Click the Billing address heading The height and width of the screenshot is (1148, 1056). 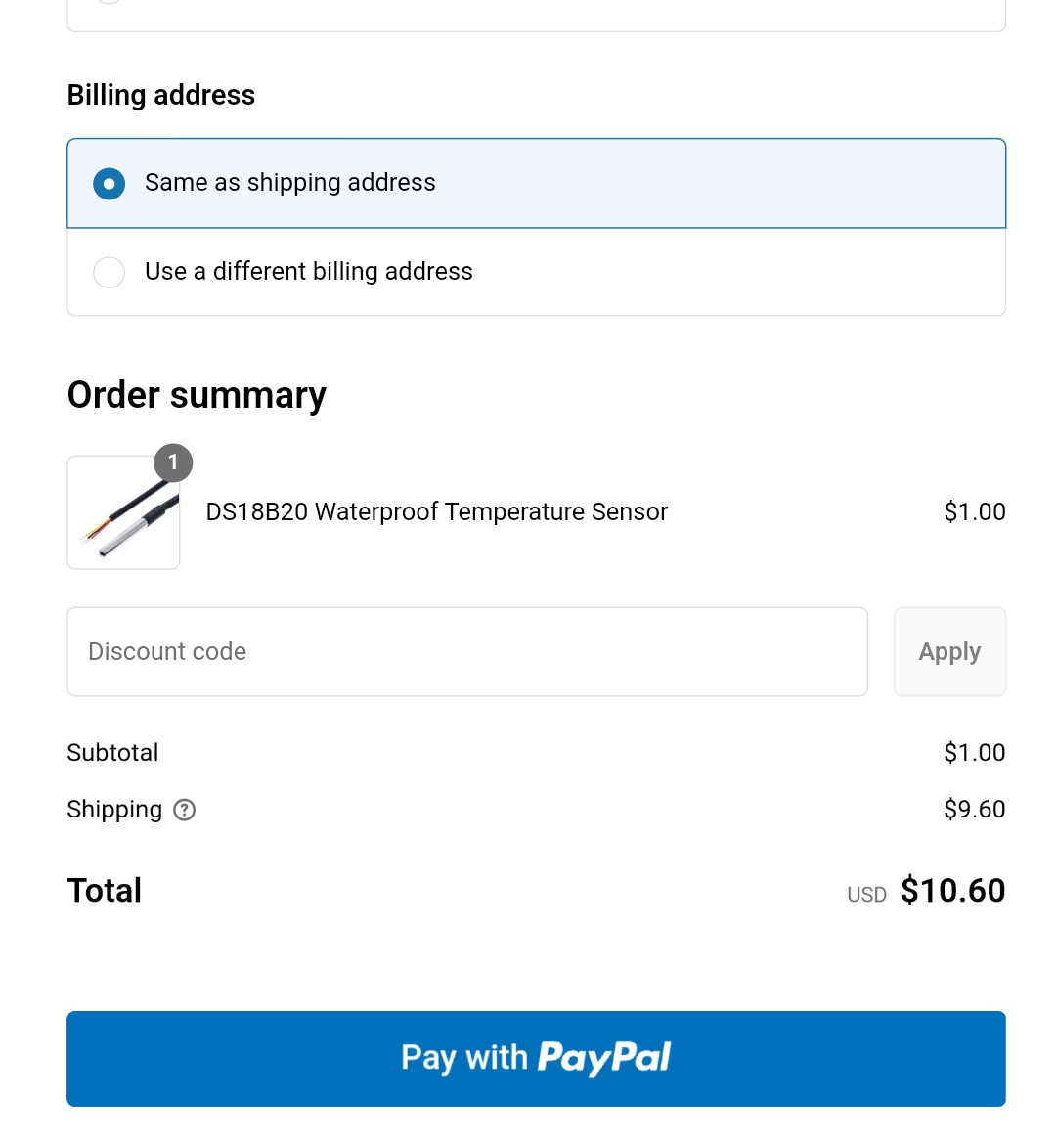(x=161, y=95)
